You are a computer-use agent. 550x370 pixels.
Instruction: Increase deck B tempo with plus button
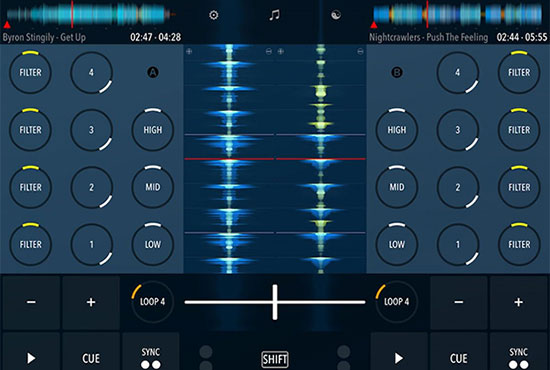[x=518, y=302]
